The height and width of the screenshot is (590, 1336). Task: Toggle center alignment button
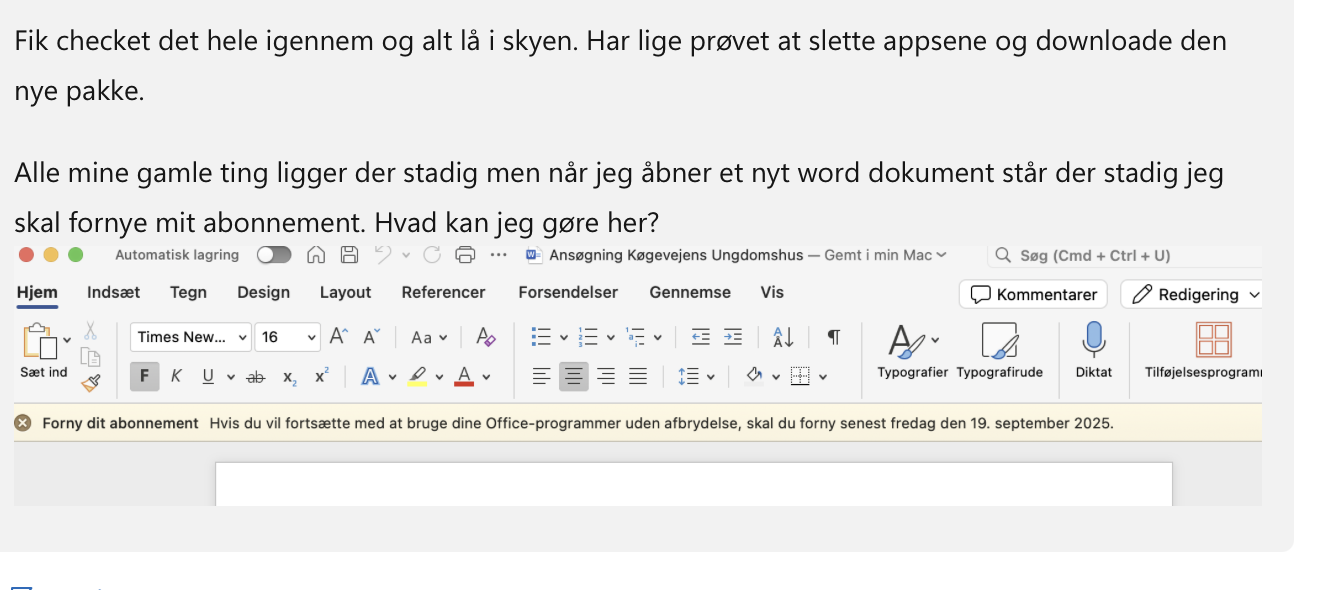[x=573, y=377]
